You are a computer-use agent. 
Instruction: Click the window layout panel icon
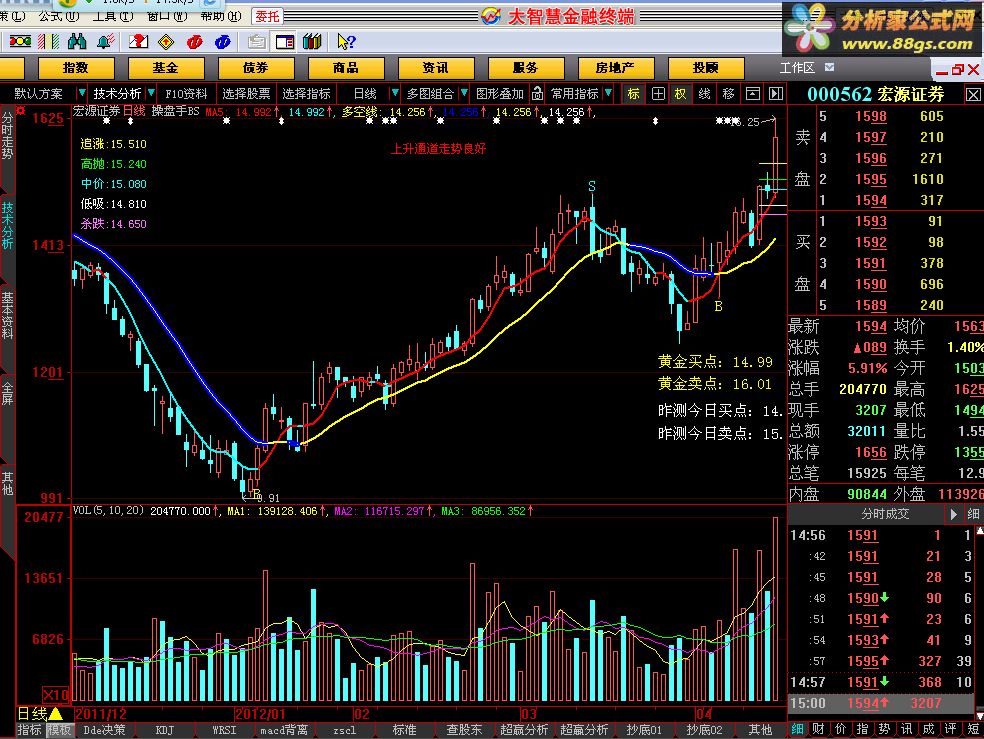point(284,42)
